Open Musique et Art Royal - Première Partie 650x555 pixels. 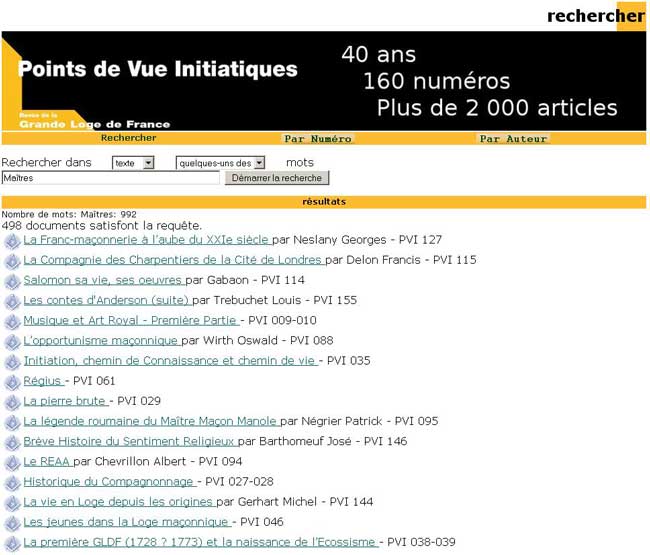point(131,320)
